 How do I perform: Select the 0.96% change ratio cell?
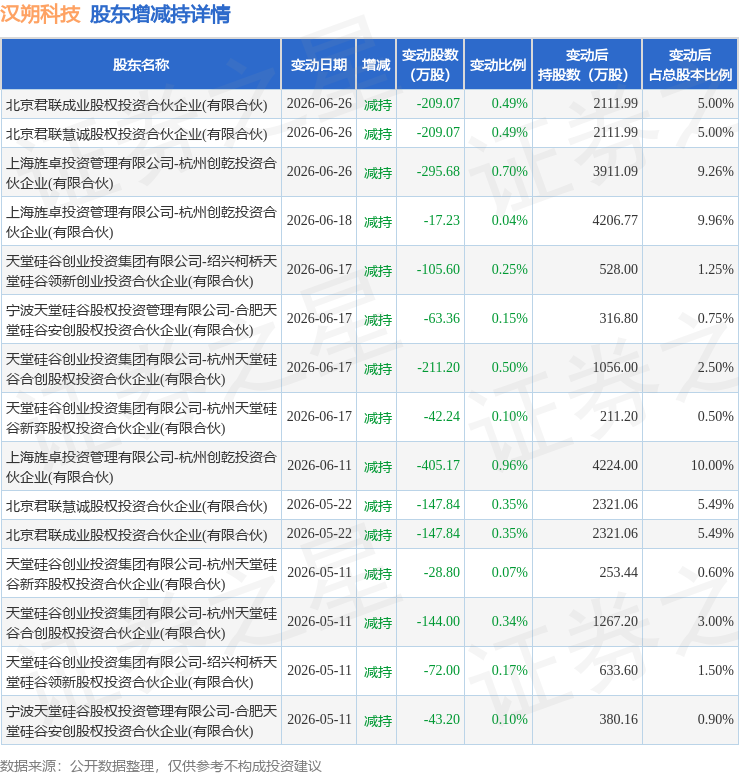pos(509,466)
